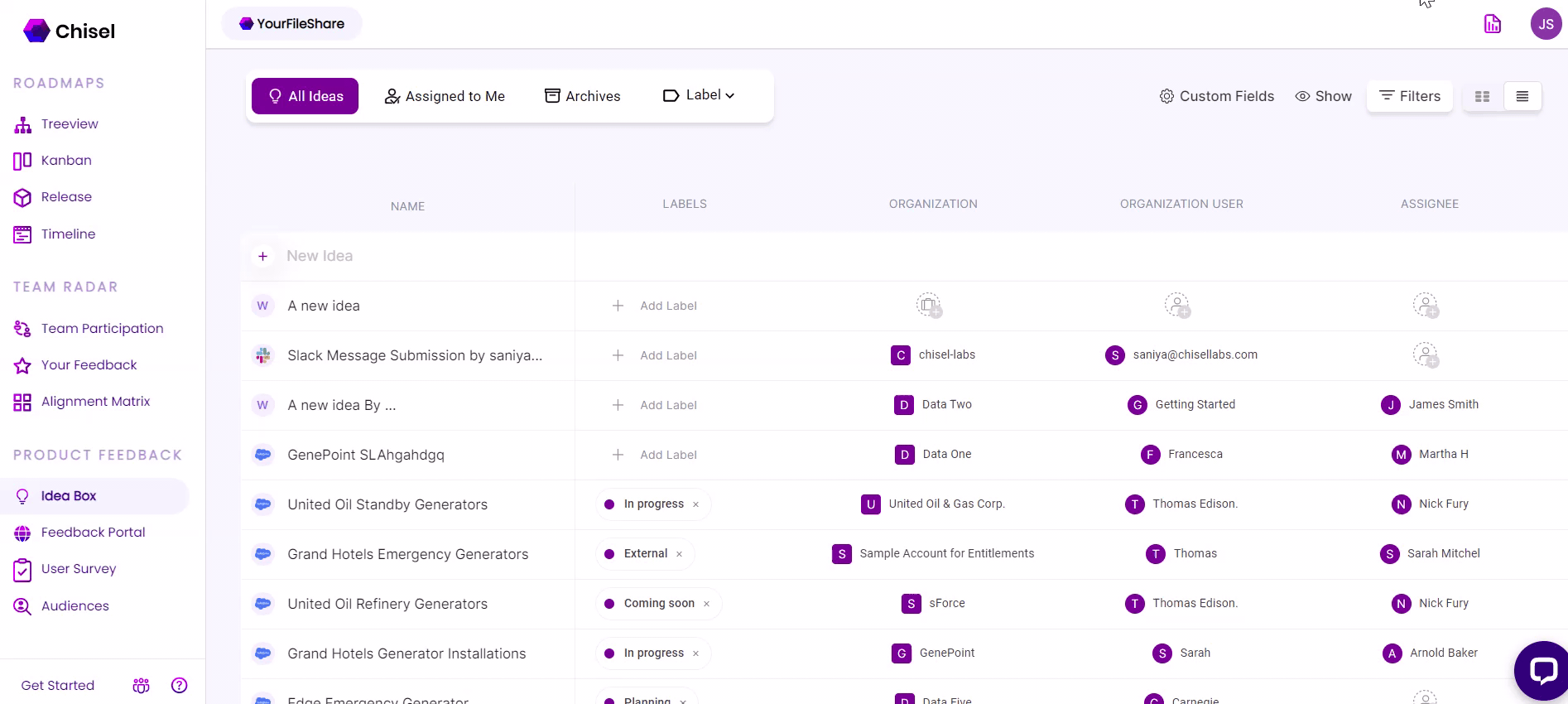
Task: Remove Coming soon label from United Oil Refinery Generators
Action: 706,604
